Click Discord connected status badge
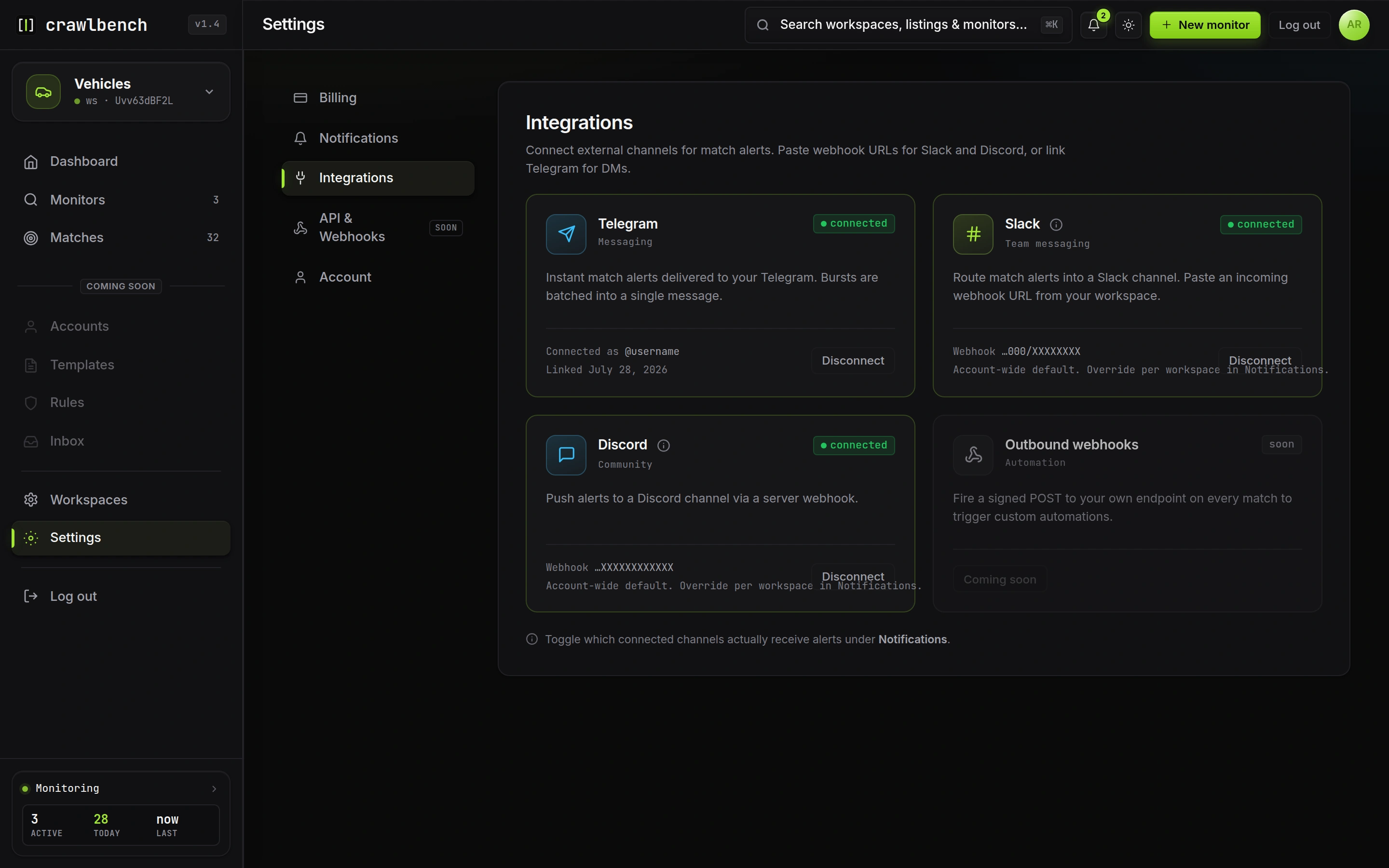The width and height of the screenshot is (1389, 868). point(854,446)
